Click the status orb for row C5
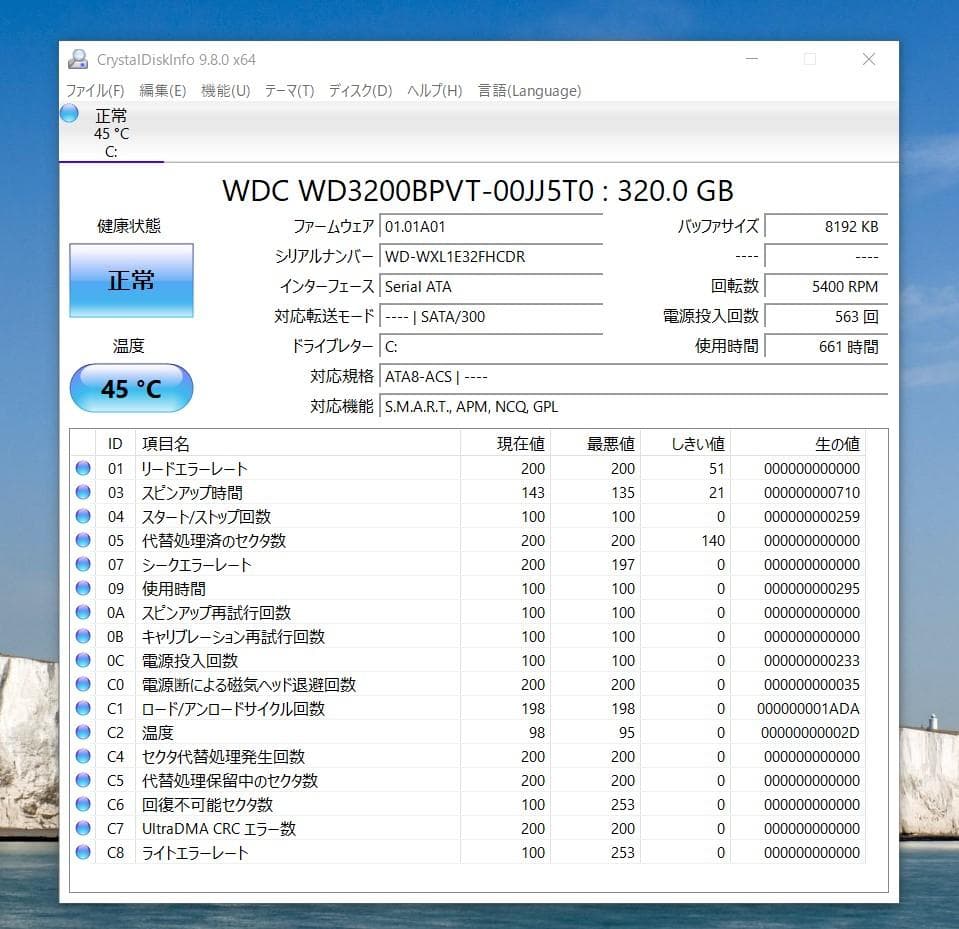The height and width of the screenshot is (929, 959). tap(83, 780)
